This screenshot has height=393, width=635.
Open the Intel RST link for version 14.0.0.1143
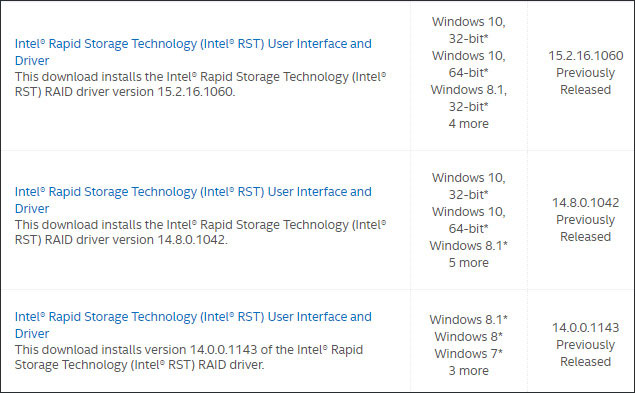pyautogui.click(x=193, y=325)
